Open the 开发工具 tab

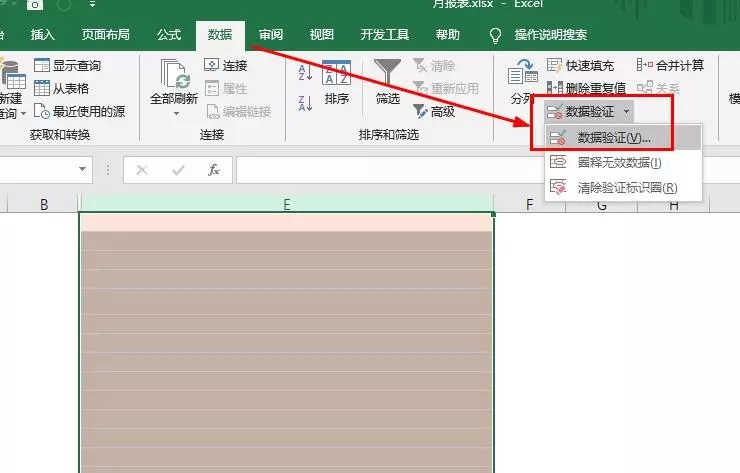point(385,34)
